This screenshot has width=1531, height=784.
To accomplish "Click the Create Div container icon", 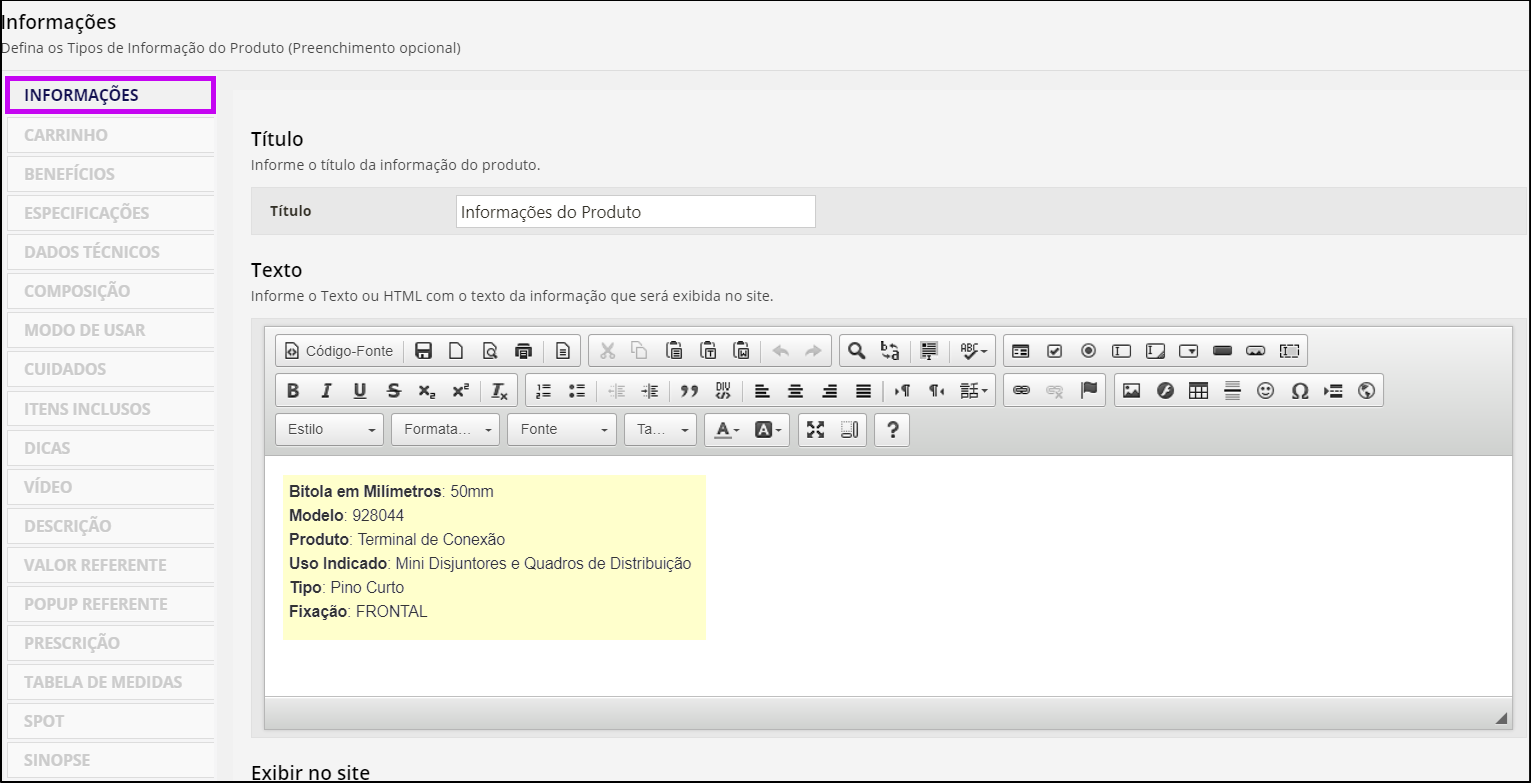I will (x=723, y=391).
